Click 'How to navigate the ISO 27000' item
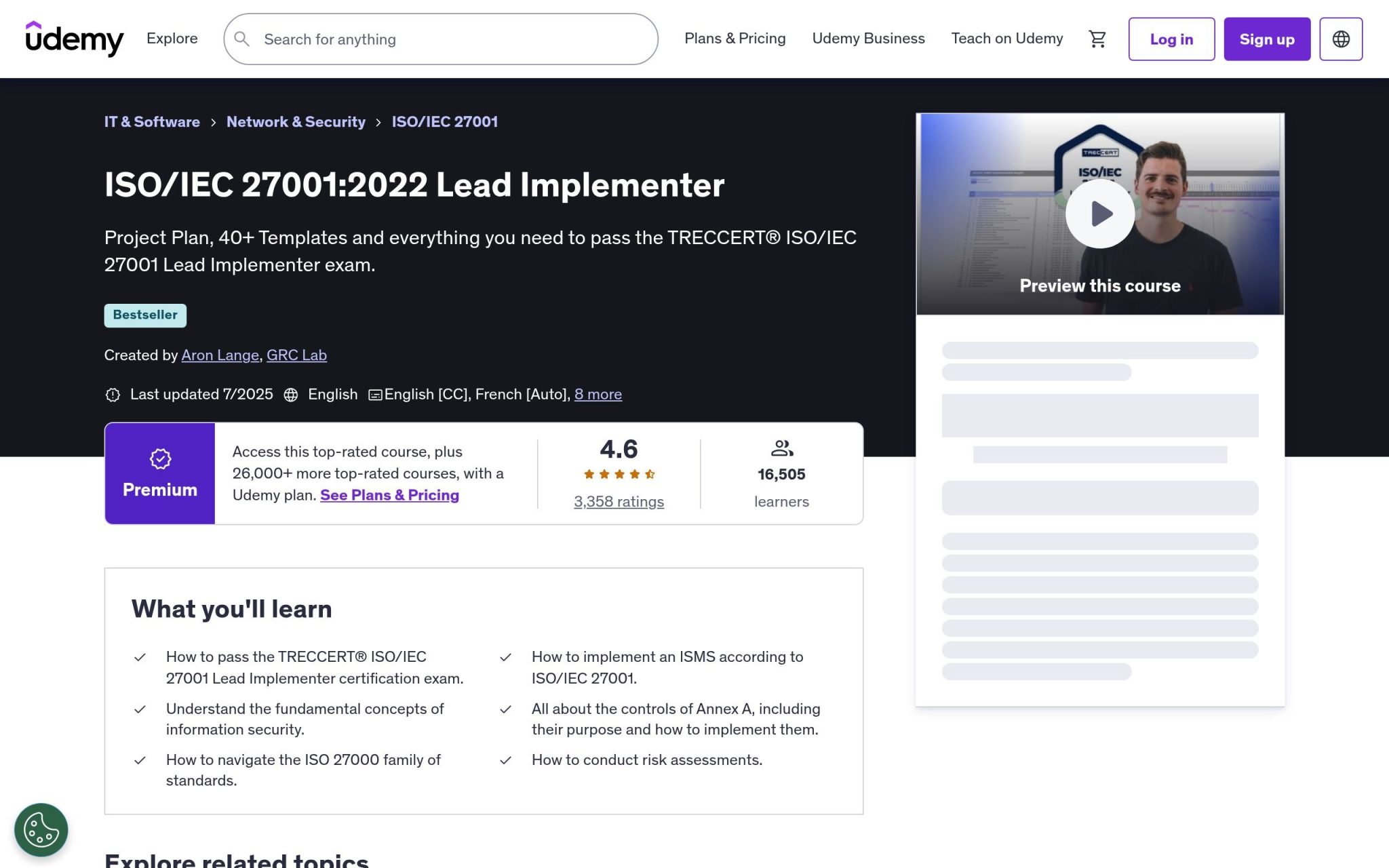 [303, 770]
